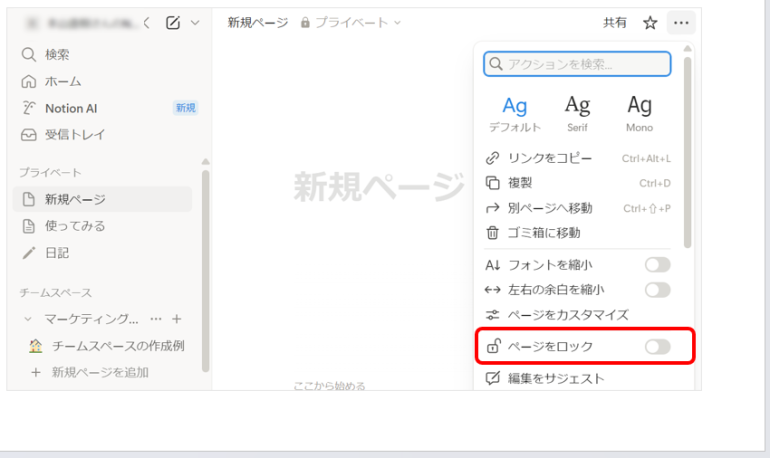Enable ページをロック toggle
The height and width of the screenshot is (458, 770).
click(x=657, y=347)
